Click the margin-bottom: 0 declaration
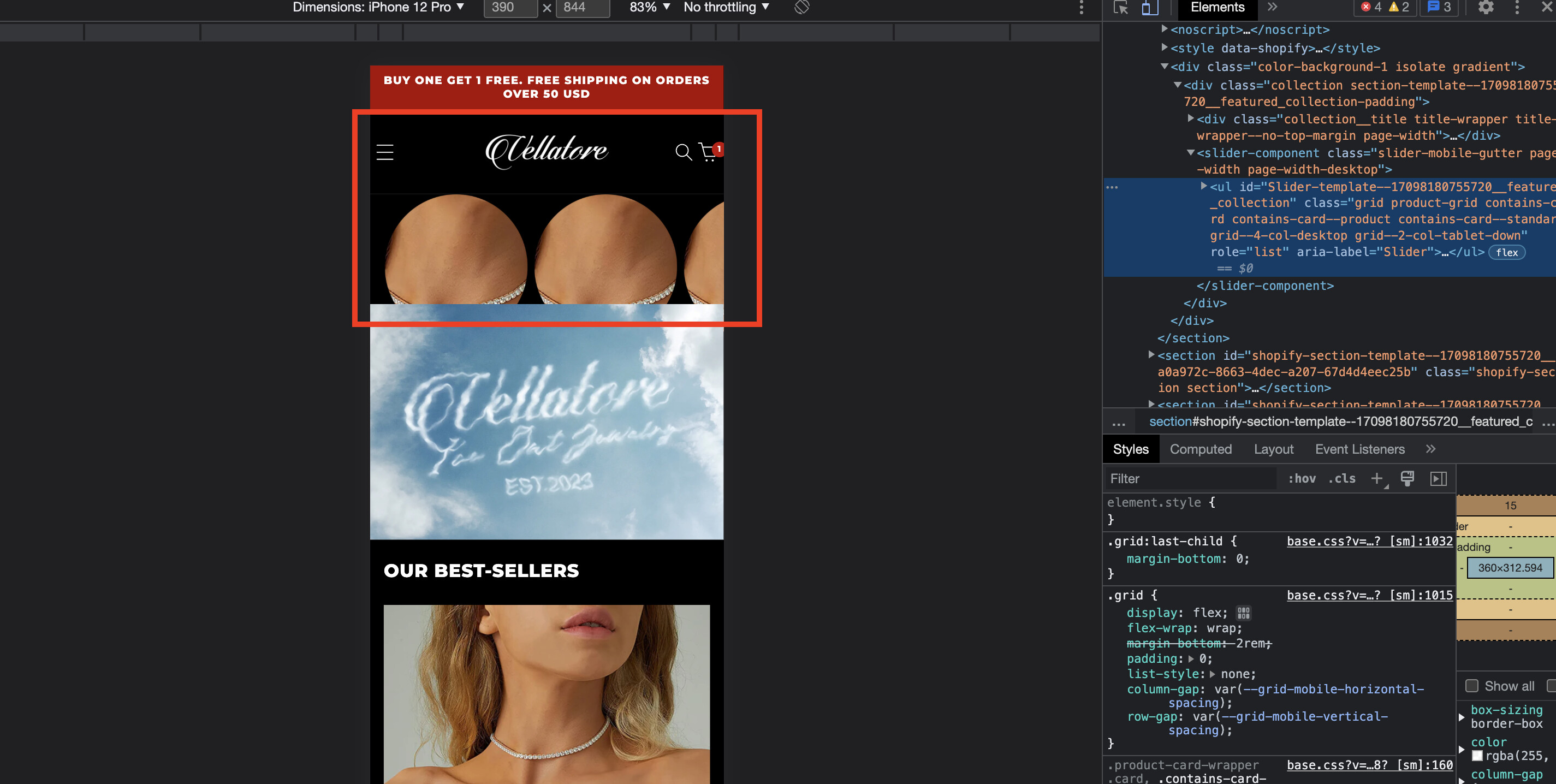 click(x=1187, y=559)
